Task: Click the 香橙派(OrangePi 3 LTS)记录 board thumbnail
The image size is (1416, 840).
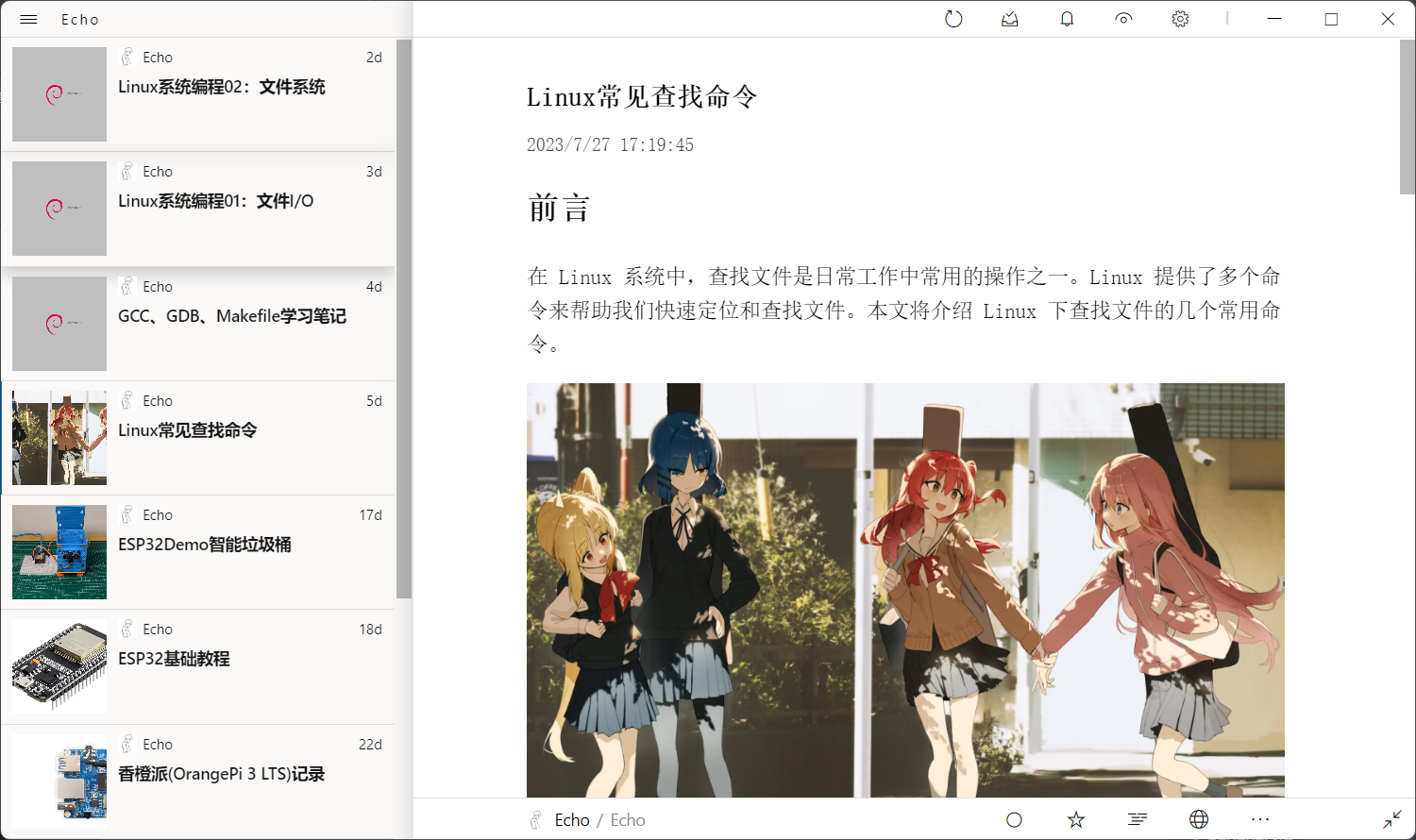Action: [x=59, y=781]
